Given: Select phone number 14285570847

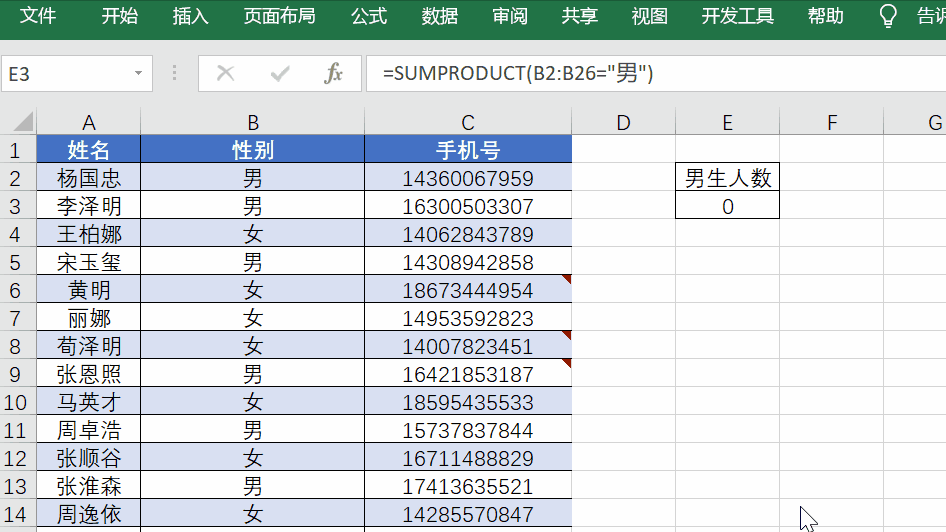Looking at the screenshot, I should [x=468, y=514].
